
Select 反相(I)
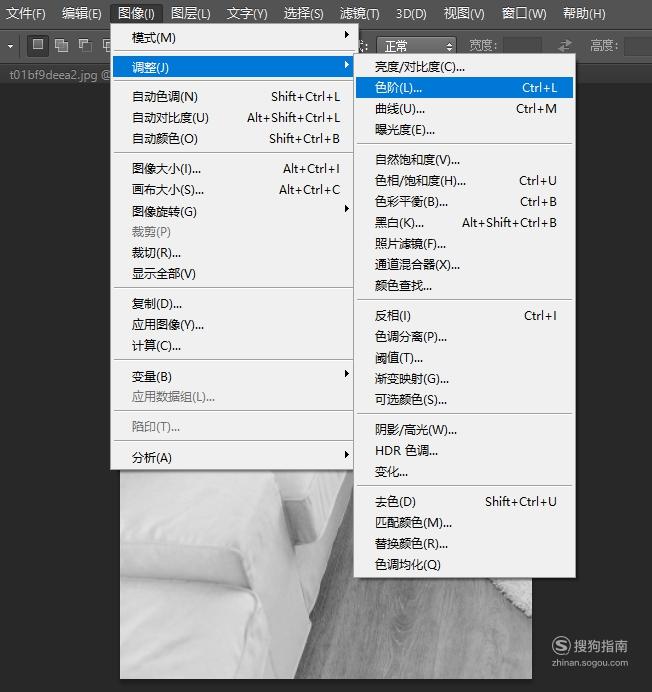point(464,316)
